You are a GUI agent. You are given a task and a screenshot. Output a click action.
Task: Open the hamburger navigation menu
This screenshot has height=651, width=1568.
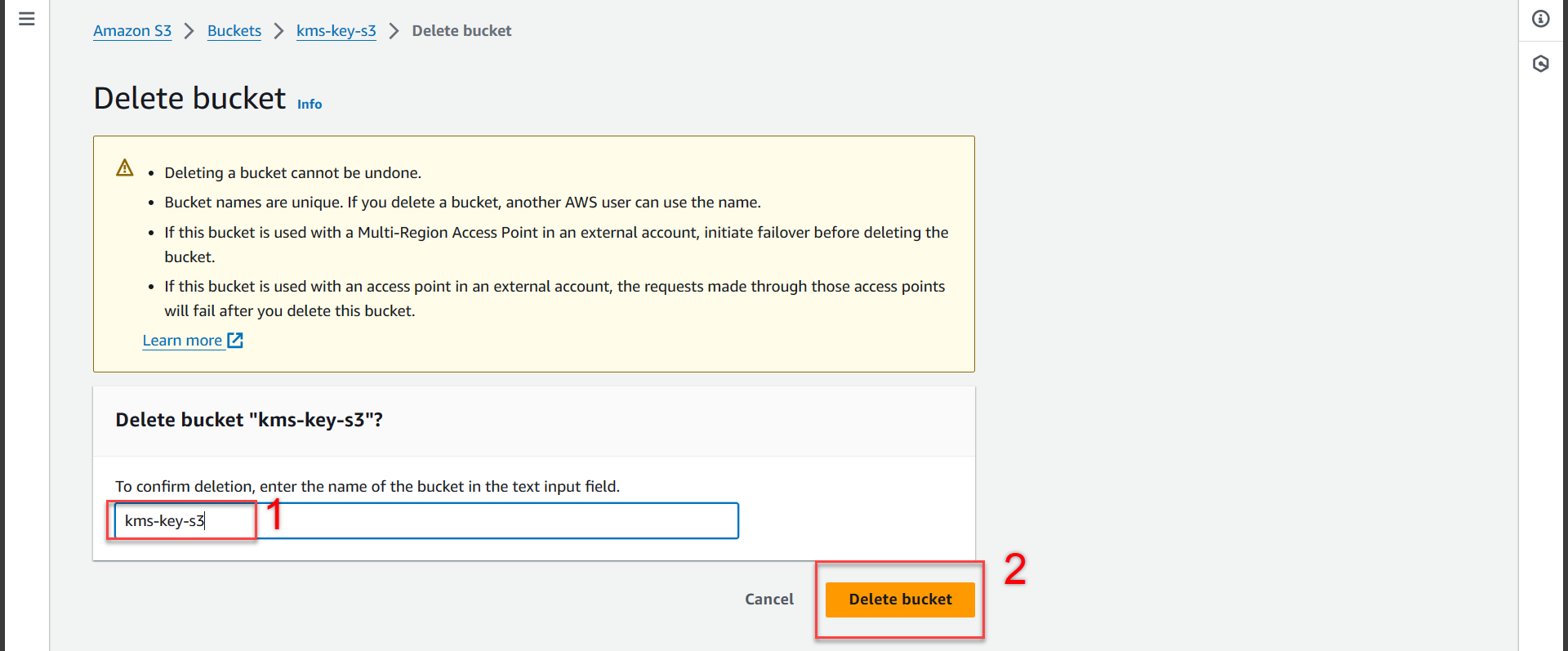(x=27, y=19)
